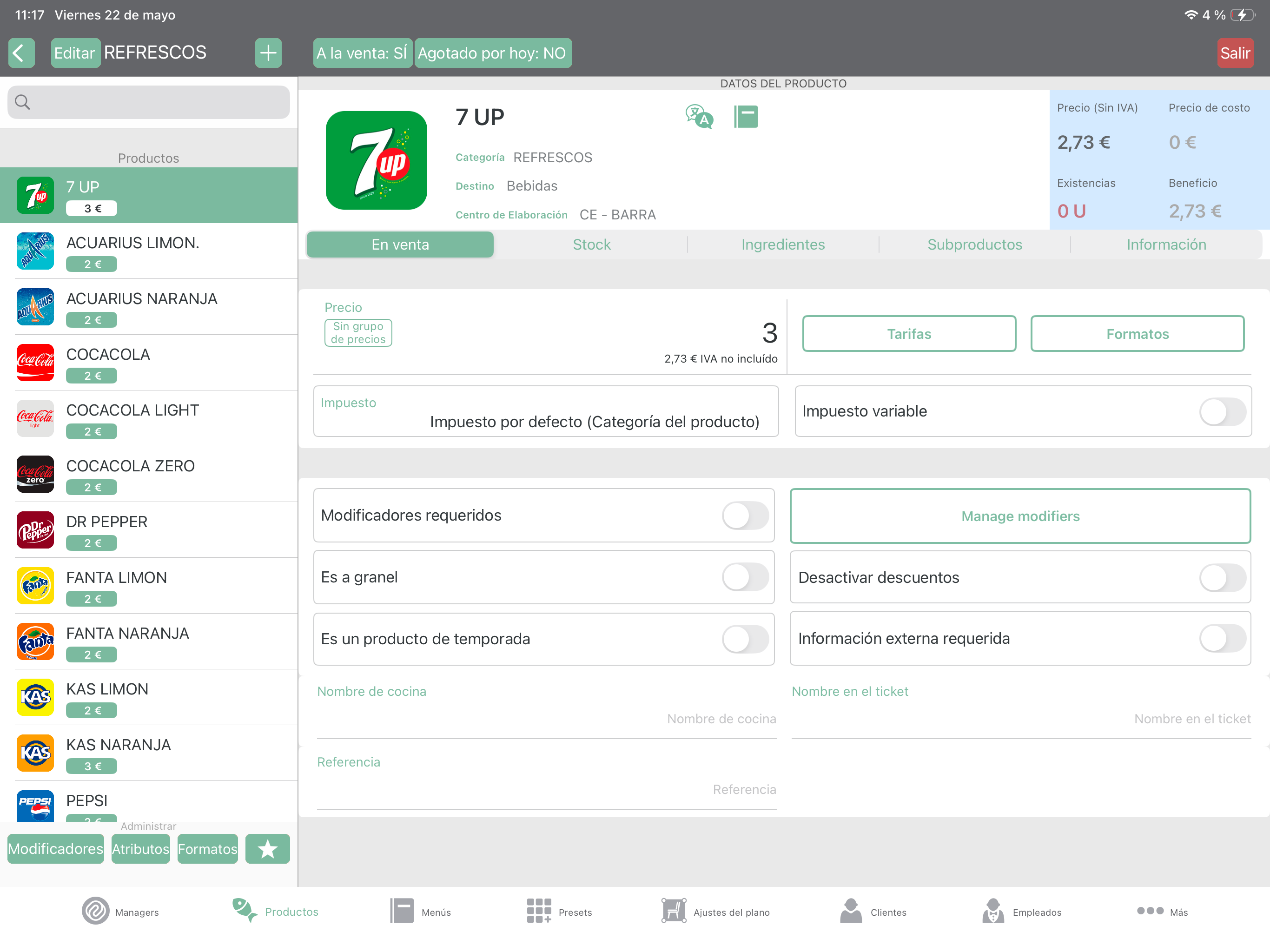Select PEPSI product icon
The width and height of the screenshot is (1270, 952).
[x=35, y=806]
